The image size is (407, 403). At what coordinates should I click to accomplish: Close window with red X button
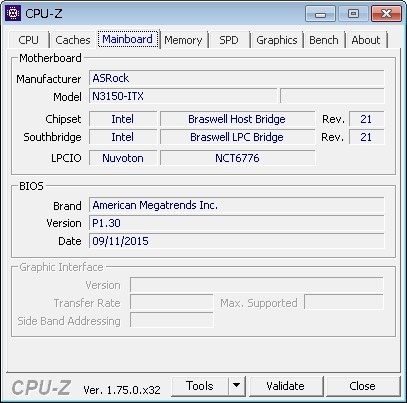[x=386, y=14]
